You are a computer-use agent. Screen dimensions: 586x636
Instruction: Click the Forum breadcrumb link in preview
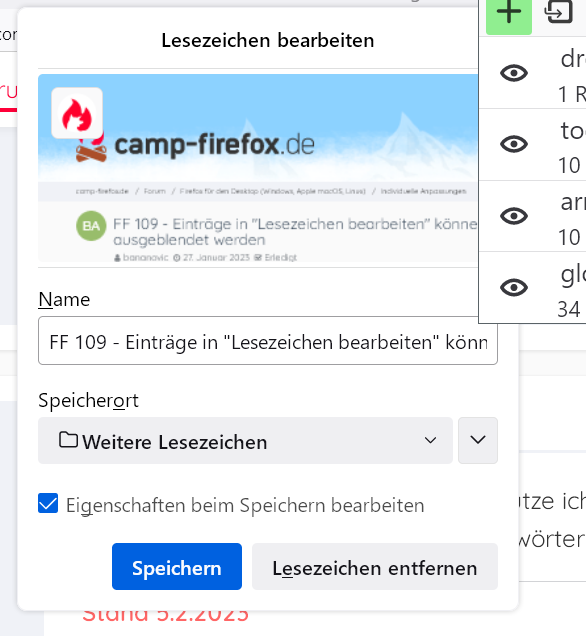coord(155,191)
